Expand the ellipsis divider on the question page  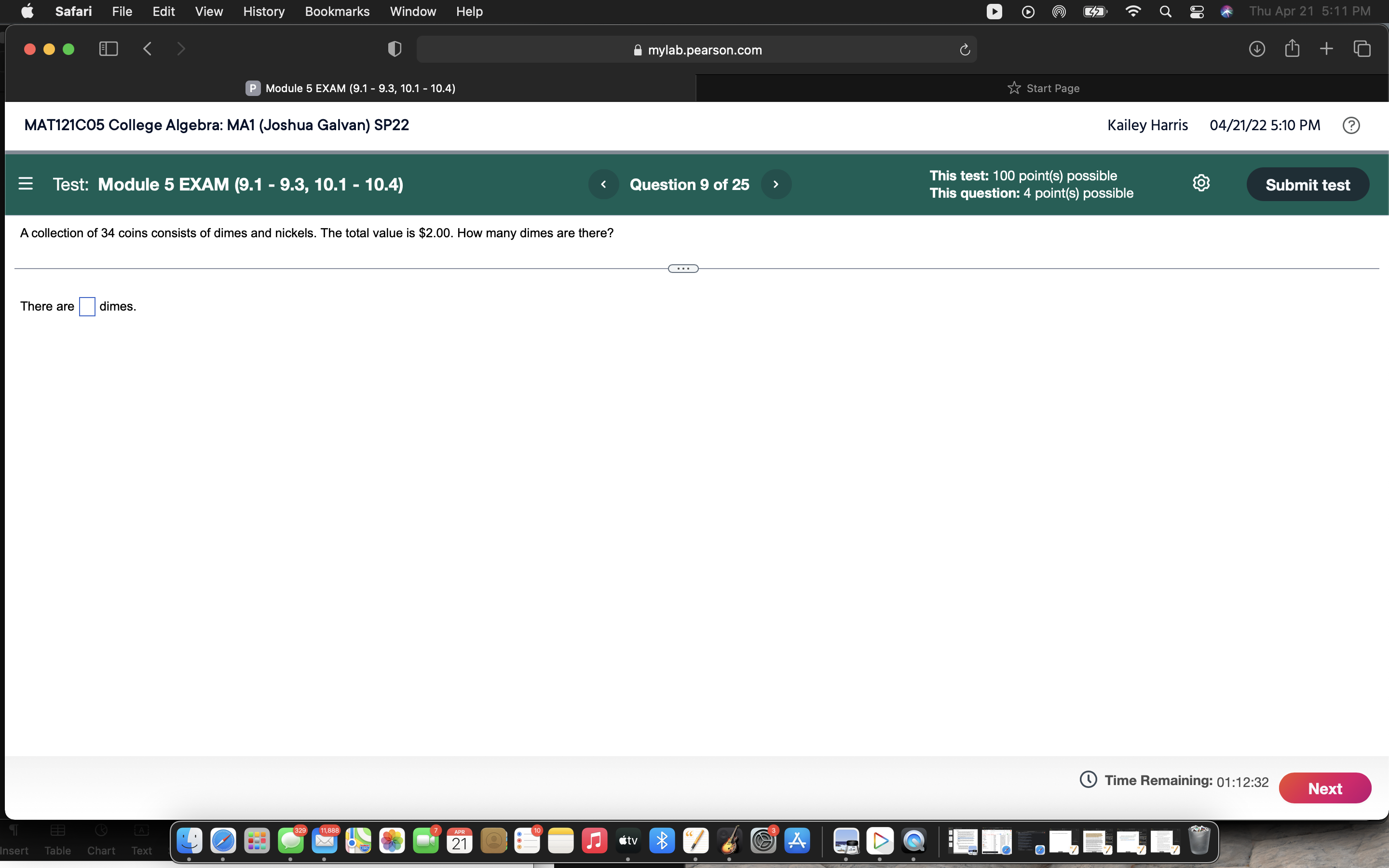coord(682,268)
